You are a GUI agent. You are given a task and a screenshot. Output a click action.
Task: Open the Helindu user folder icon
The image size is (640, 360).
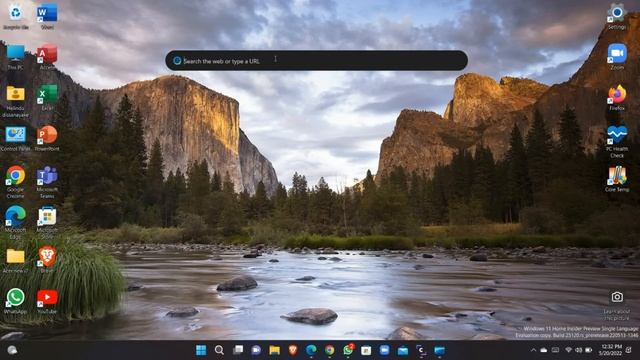point(16,101)
